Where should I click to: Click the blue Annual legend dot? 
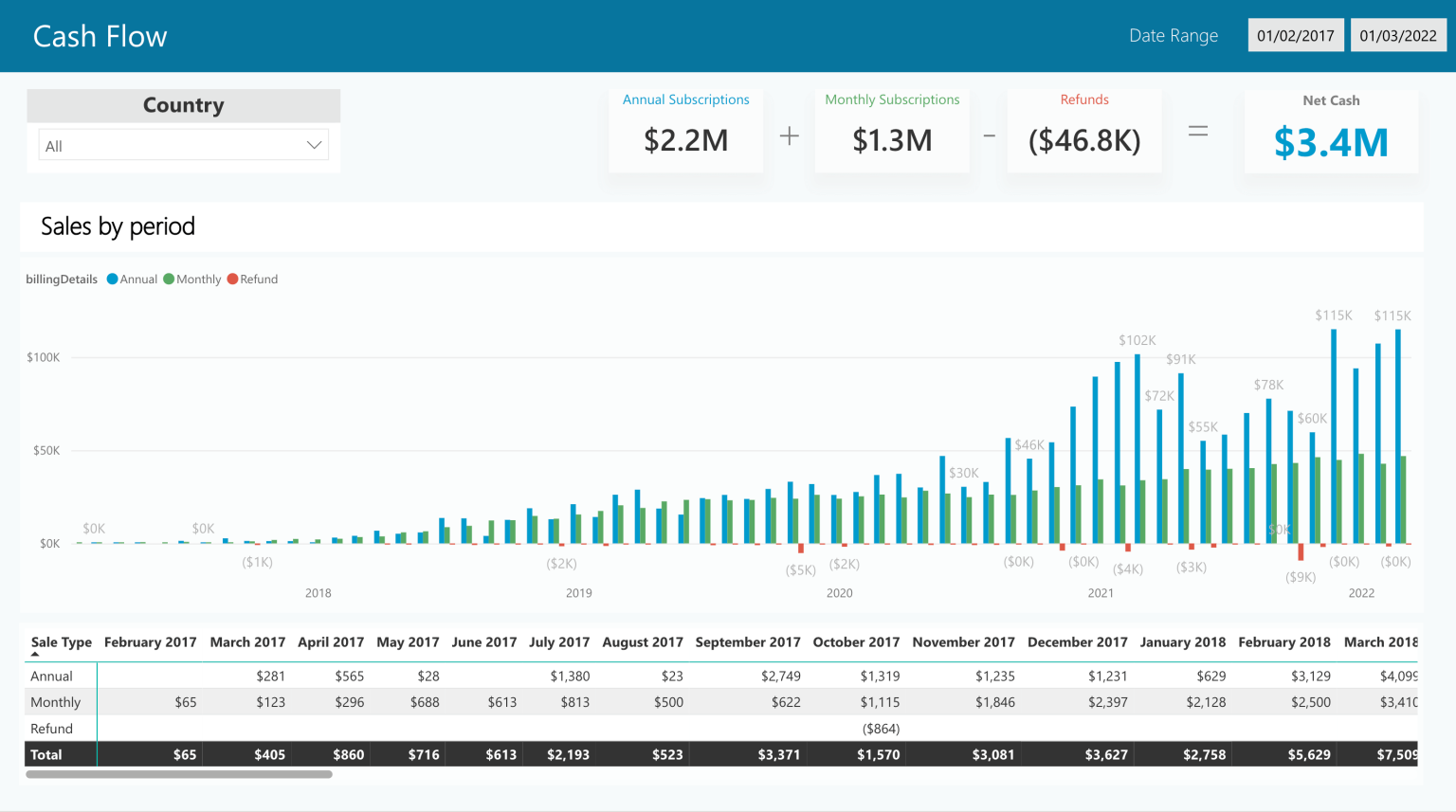tap(111, 279)
